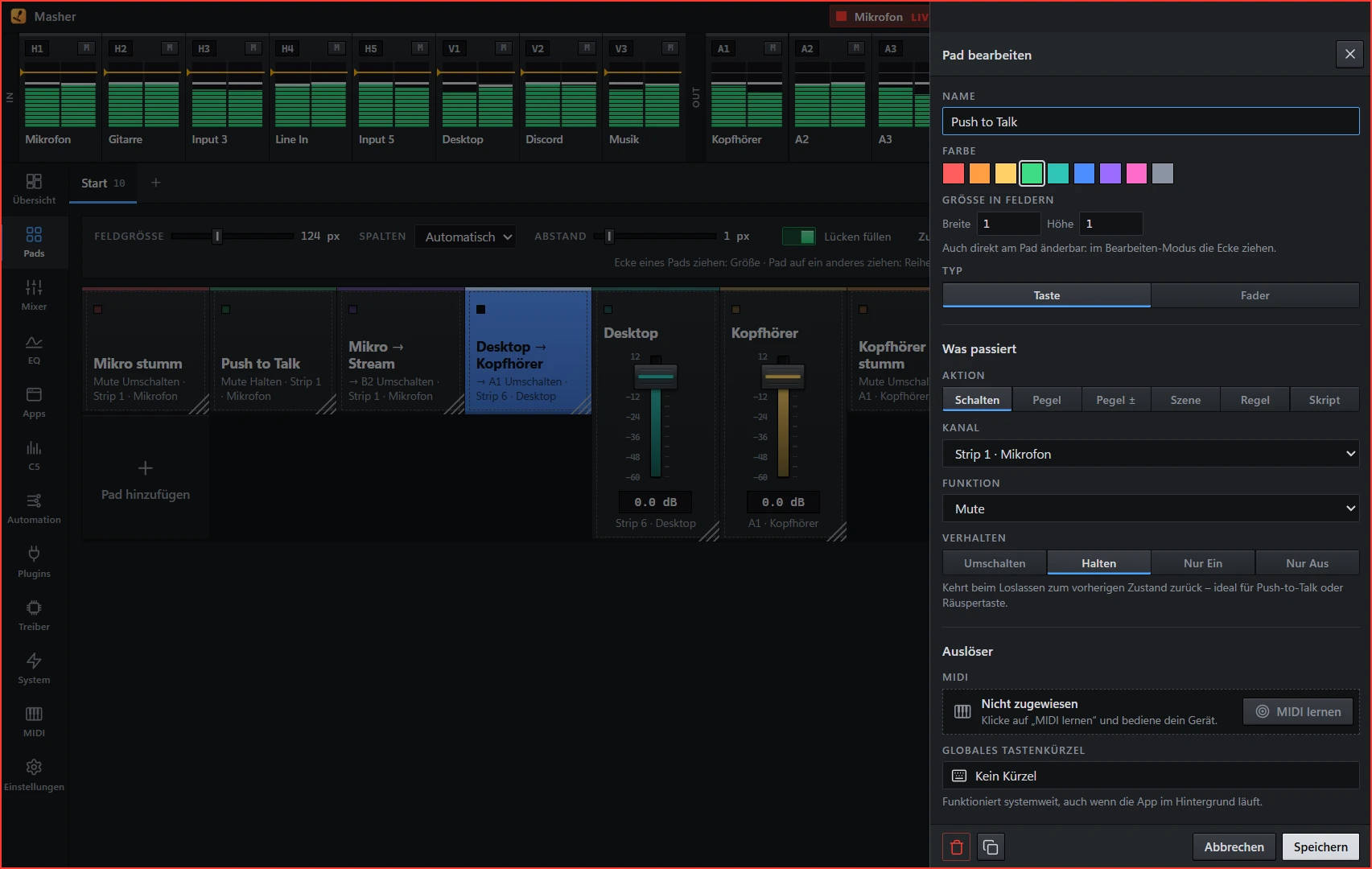Open the CS section in sidebar
Image resolution: width=1372 pixels, height=869 pixels.
coord(34,455)
